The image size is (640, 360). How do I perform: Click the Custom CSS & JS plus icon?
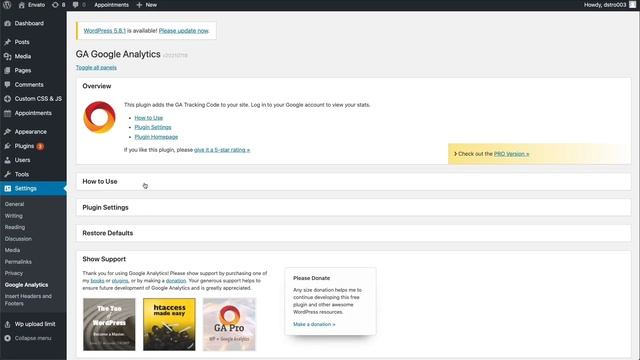coord(7,99)
